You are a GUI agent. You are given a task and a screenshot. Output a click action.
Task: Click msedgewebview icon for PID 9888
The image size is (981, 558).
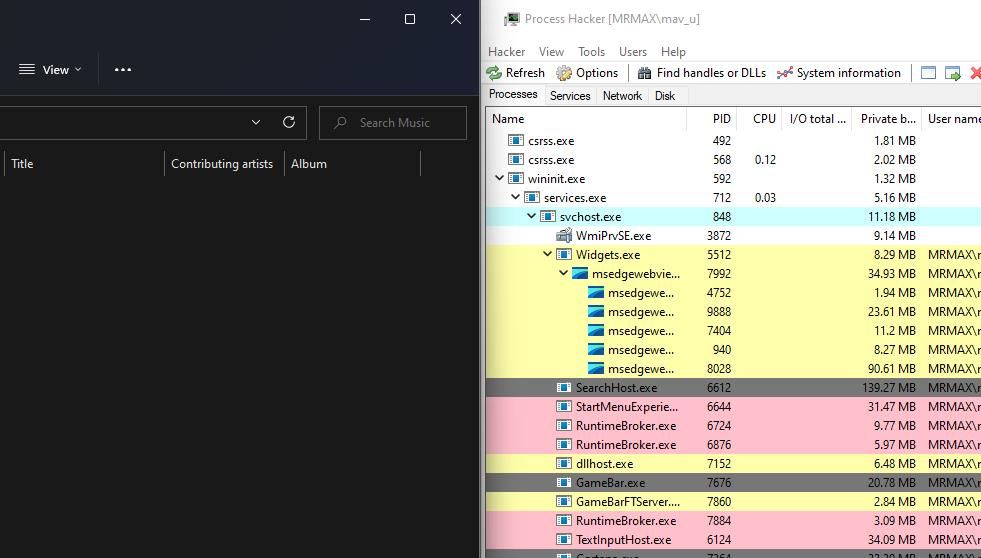pyautogui.click(x=596, y=312)
